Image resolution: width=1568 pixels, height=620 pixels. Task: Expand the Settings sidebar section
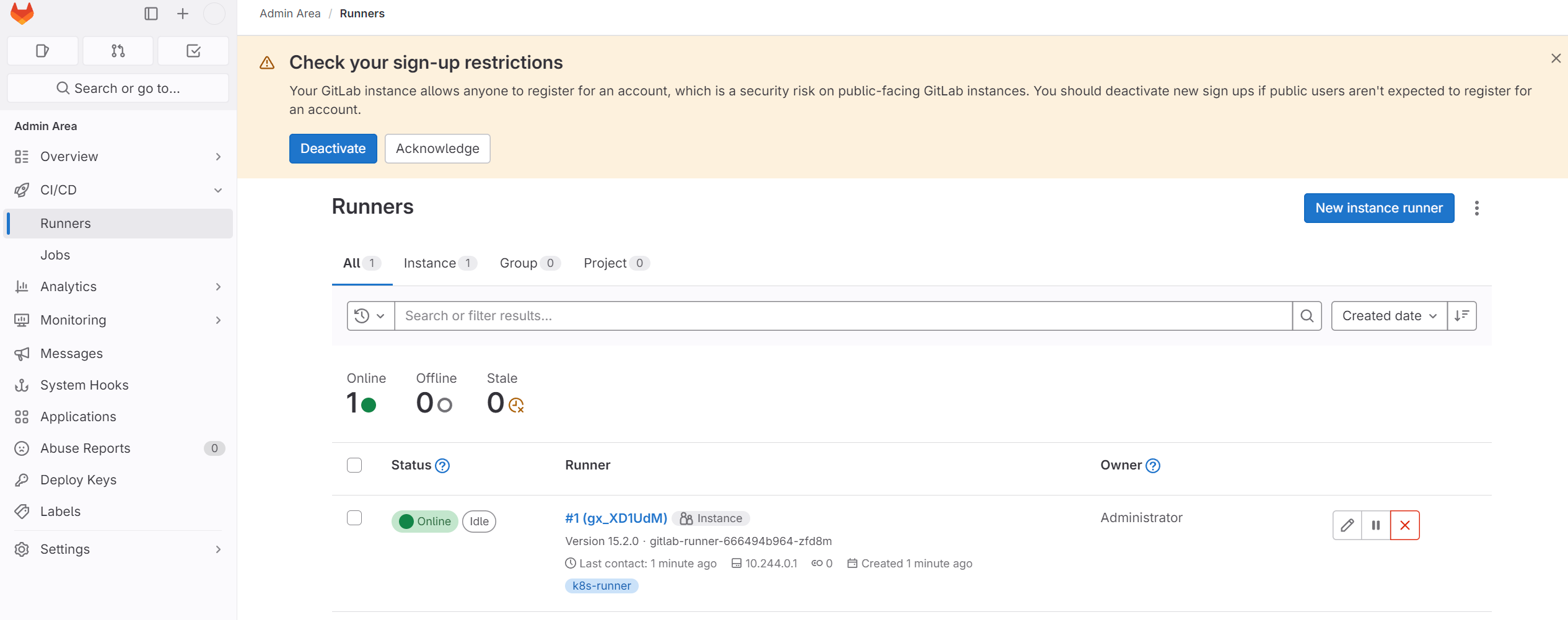118,549
